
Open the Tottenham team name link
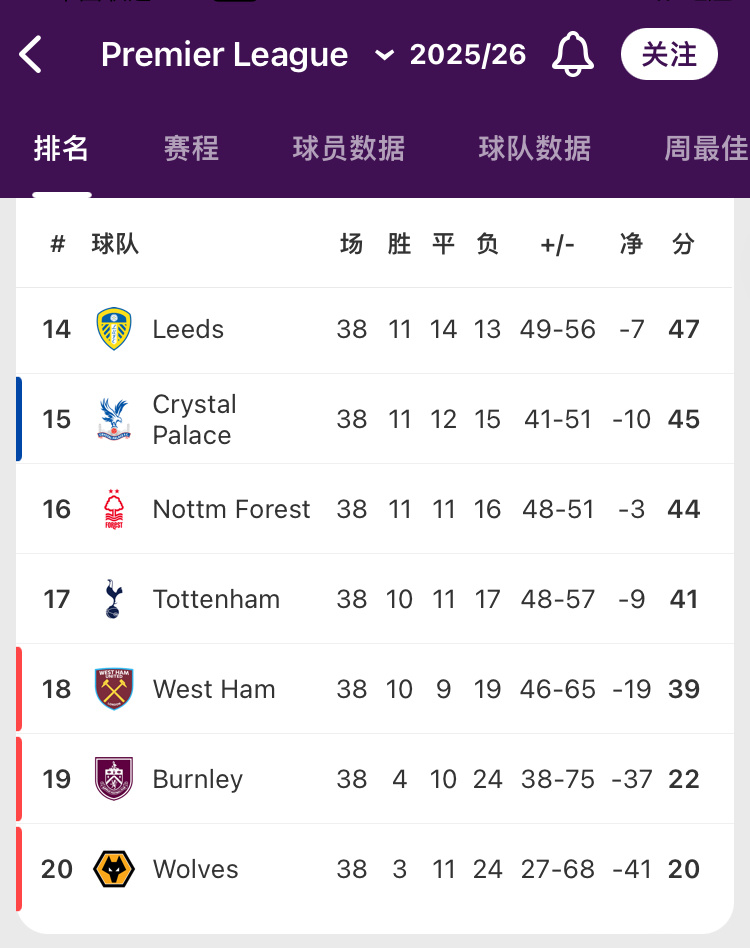[x=216, y=599]
